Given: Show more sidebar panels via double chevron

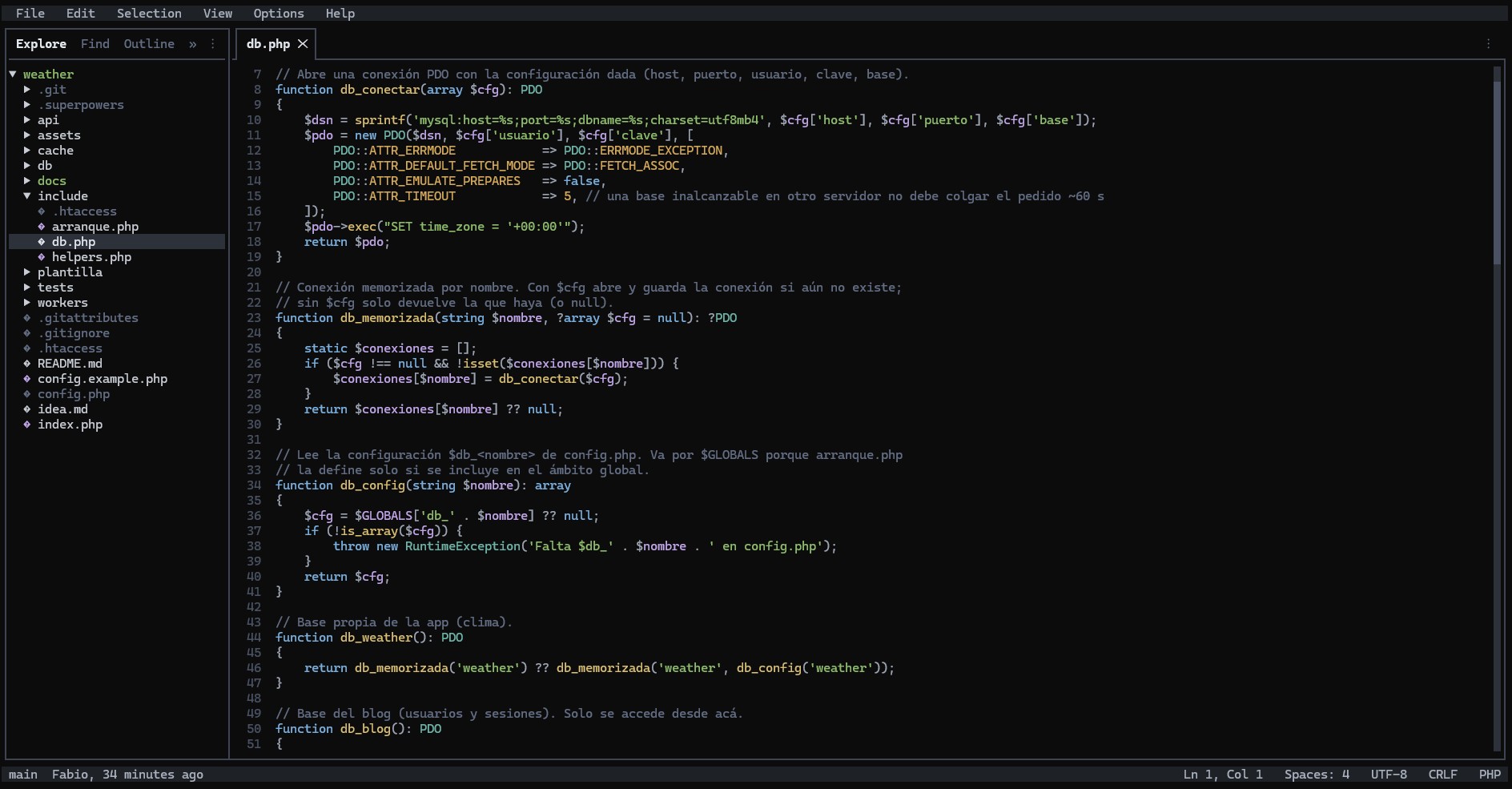Looking at the screenshot, I should tap(193, 44).
